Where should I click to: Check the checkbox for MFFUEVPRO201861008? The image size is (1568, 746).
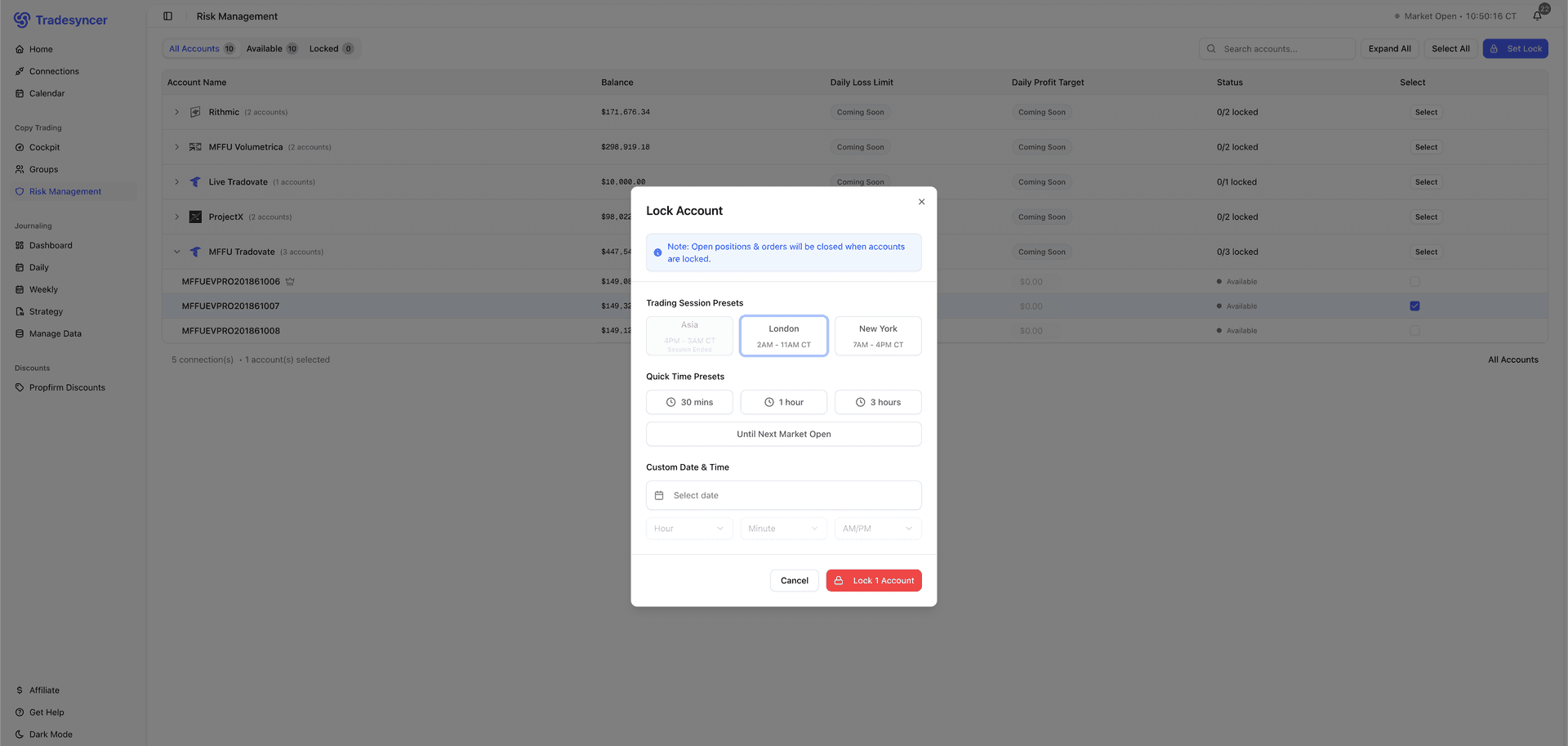1414,331
